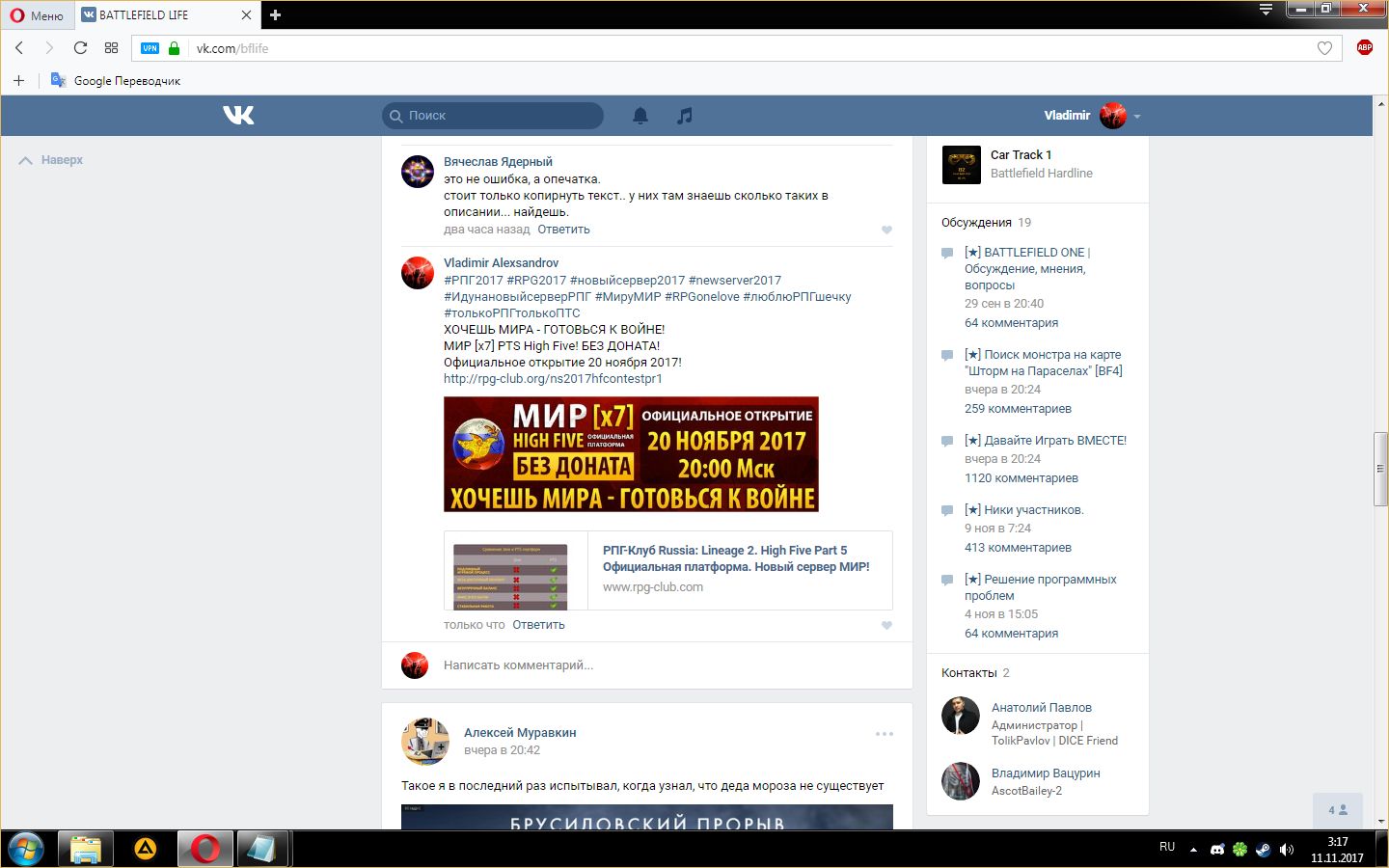Open the Давайте Играть ВМЕСТЕ topic
This screenshot has width=1389, height=868.
[1046, 441]
